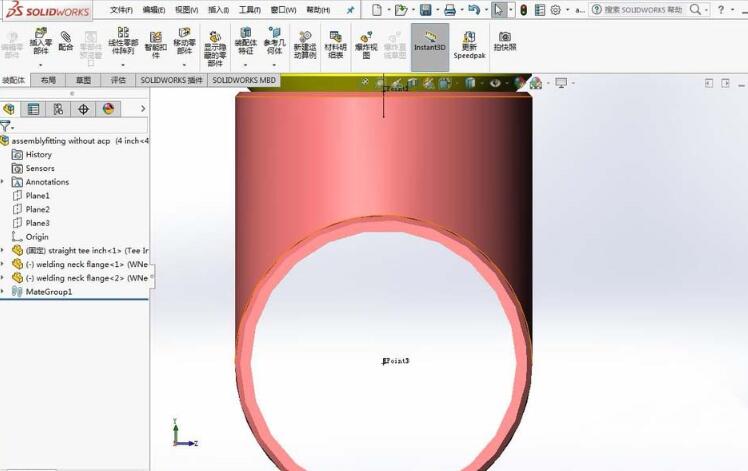Viewport: 748px width, 471px height.
Task: Click the Exploded View icon
Action: [366, 36]
